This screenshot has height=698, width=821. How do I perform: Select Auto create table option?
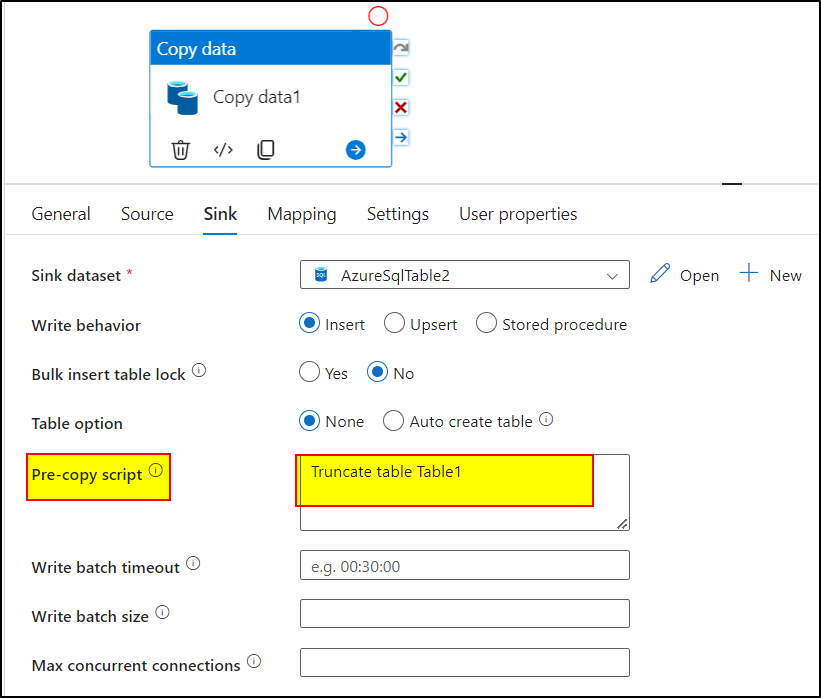click(393, 420)
